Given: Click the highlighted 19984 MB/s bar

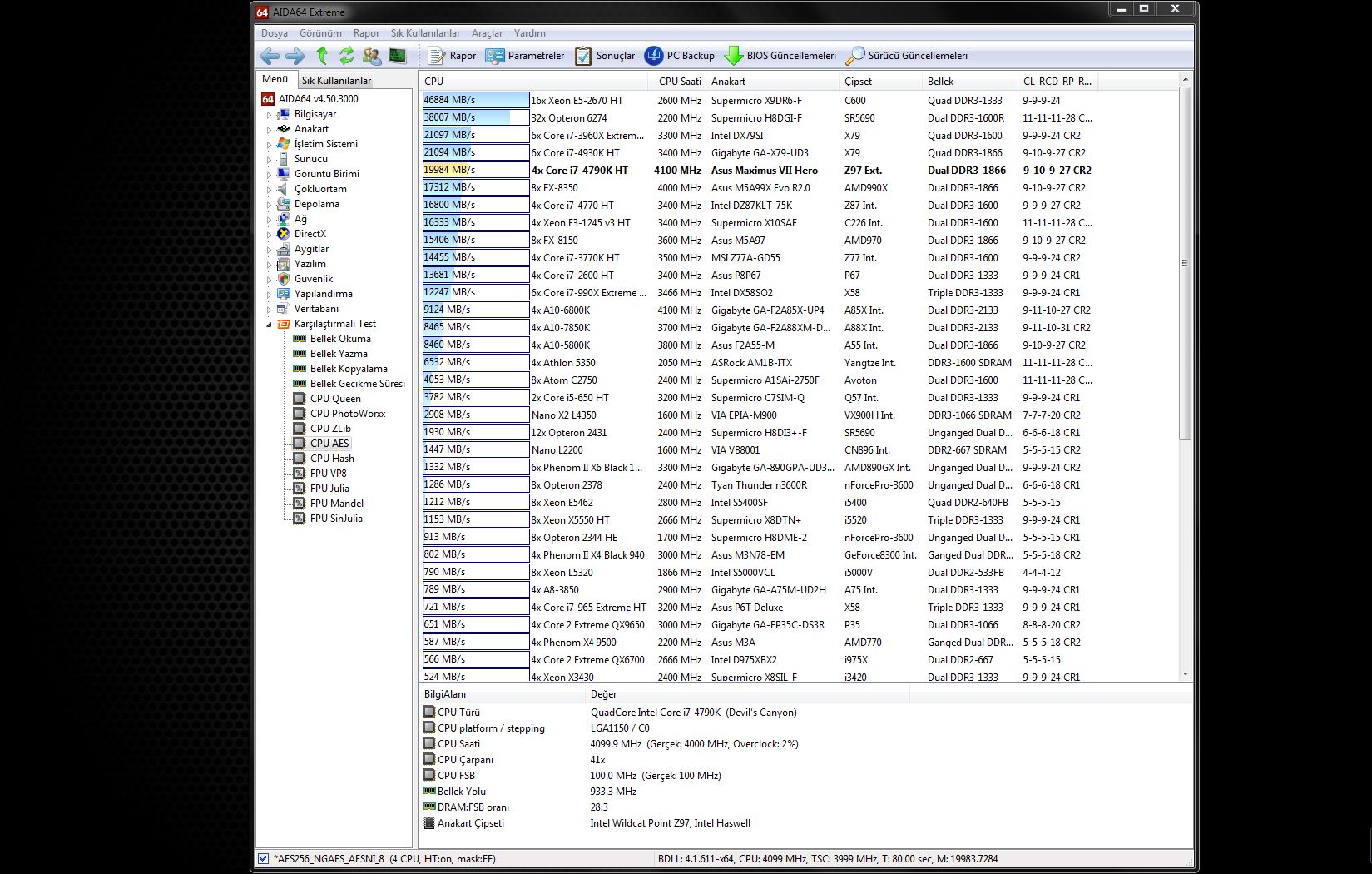Looking at the screenshot, I should point(476,170).
